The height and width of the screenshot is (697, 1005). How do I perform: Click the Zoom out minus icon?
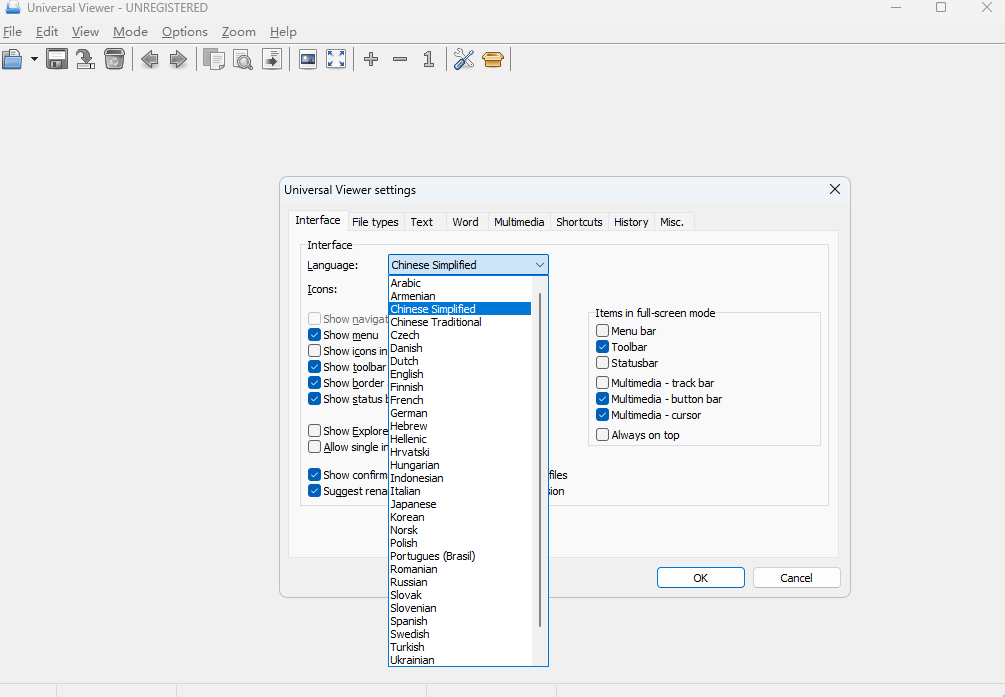[400, 60]
